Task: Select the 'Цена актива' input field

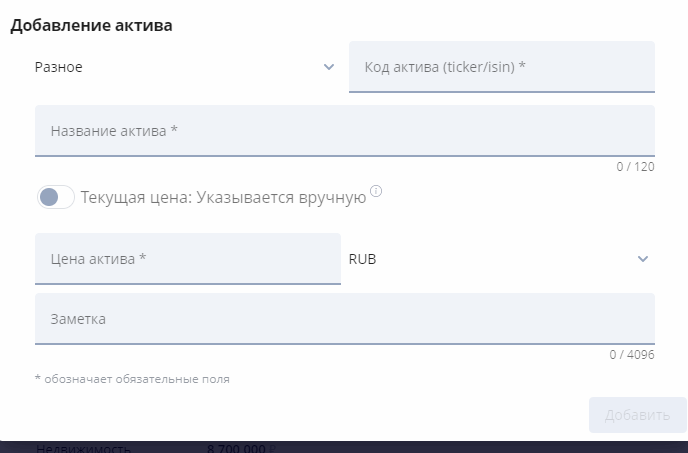Action: pos(187,259)
